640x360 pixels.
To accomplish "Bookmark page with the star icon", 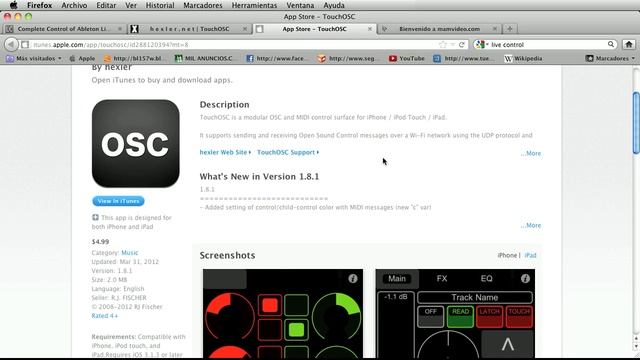I will (443, 44).
